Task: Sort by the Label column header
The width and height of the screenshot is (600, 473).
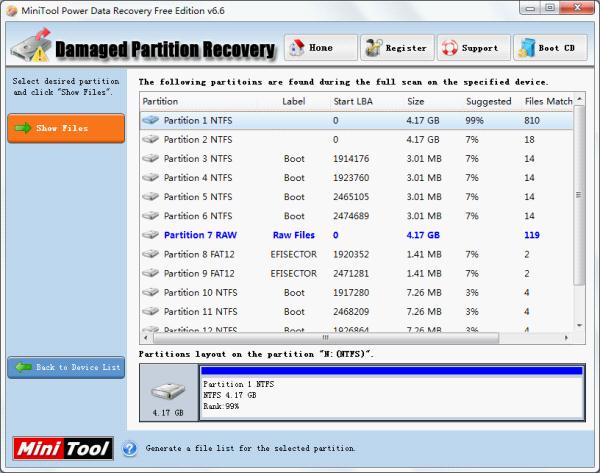Action: 293,101
